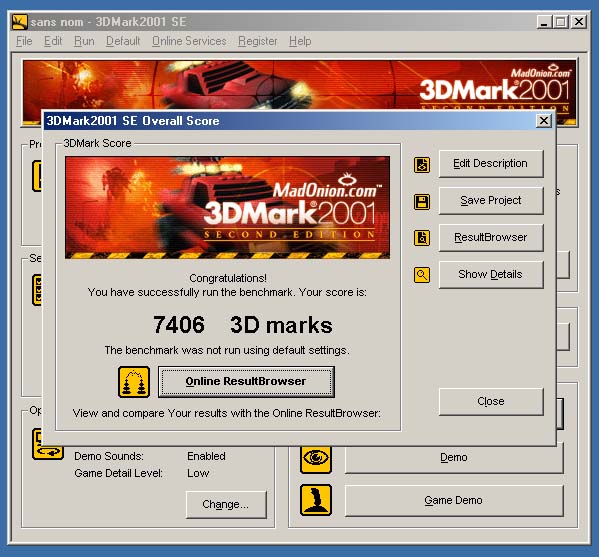This screenshot has width=599, height=557.
Task: Click the 'Enabled' value for Demo Sounds
Action: point(206,456)
